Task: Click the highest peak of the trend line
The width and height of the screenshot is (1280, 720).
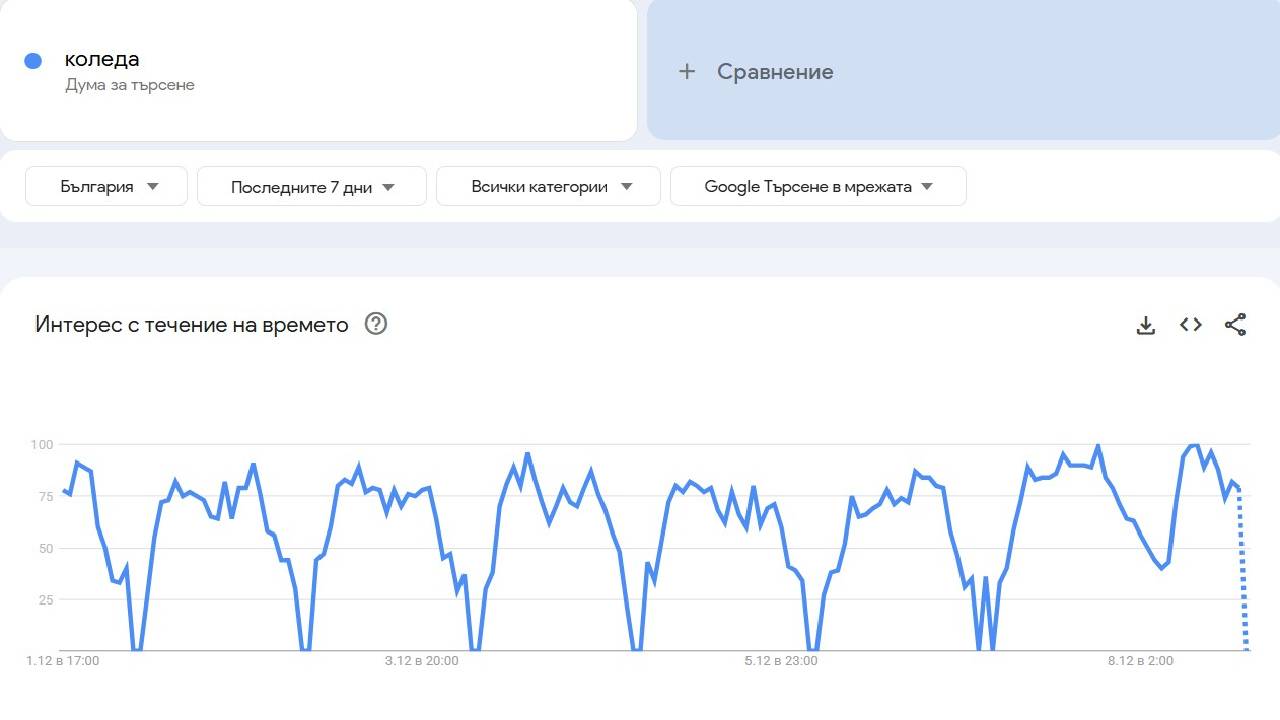Action: tap(1097, 443)
